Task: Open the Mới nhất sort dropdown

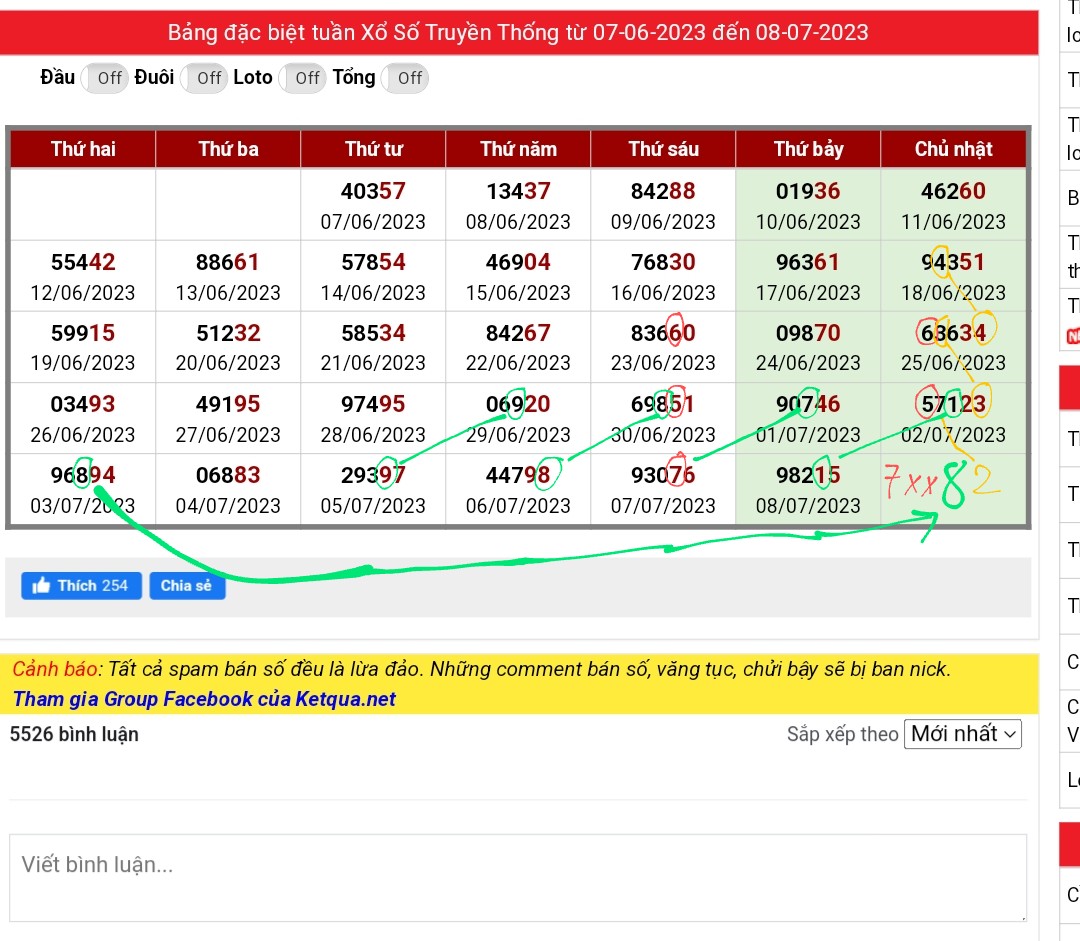Action: pos(962,734)
